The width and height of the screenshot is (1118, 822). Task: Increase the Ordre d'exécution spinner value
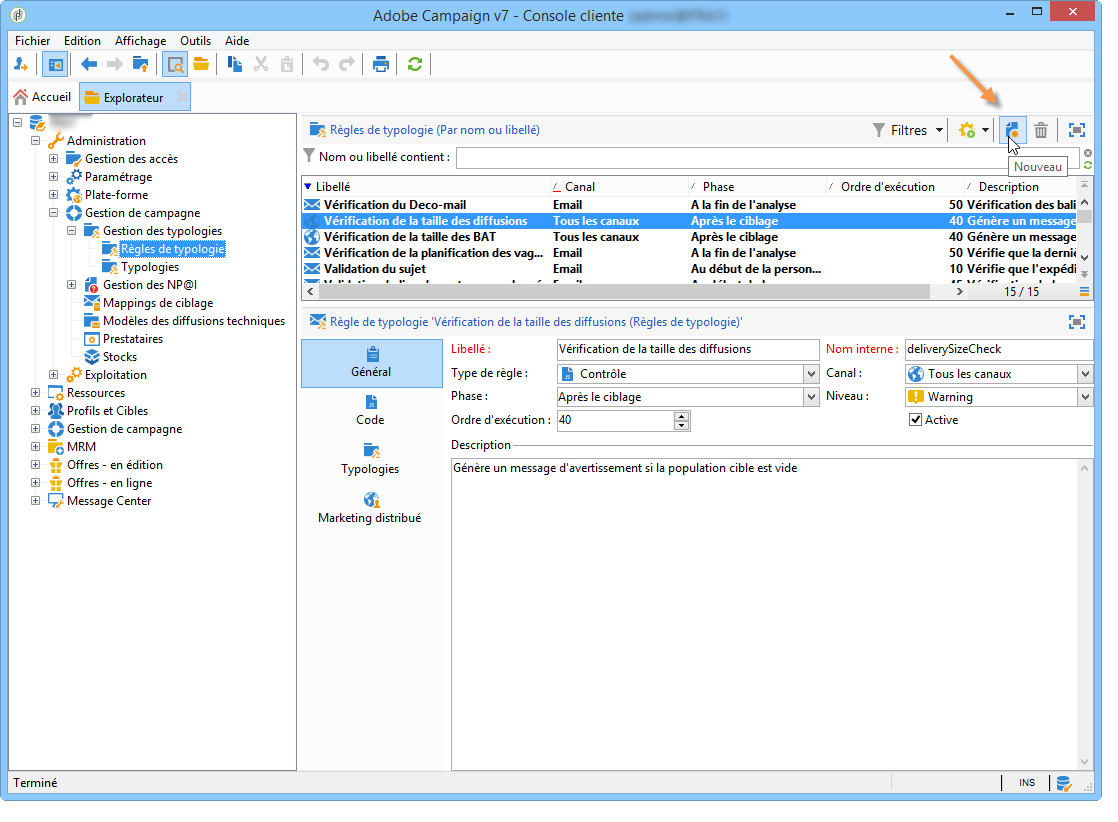(682, 416)
